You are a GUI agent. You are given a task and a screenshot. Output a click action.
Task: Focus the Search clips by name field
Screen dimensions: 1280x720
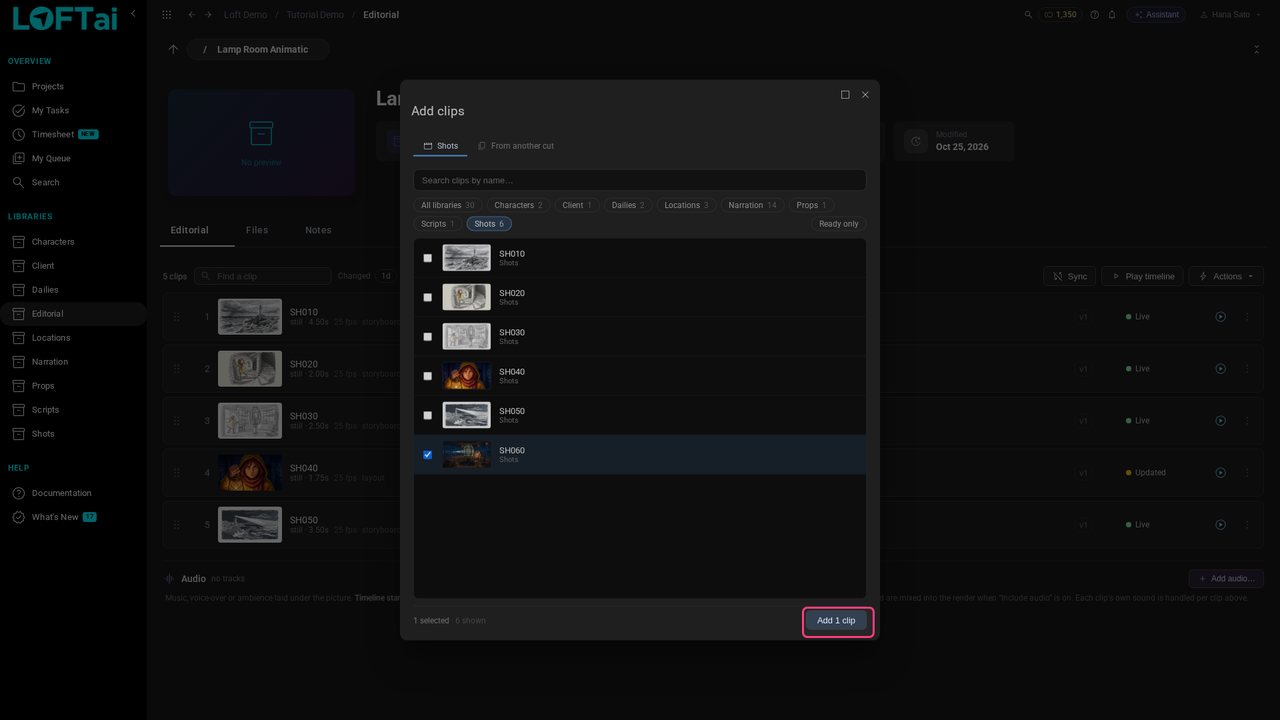(x=640, y=181)
